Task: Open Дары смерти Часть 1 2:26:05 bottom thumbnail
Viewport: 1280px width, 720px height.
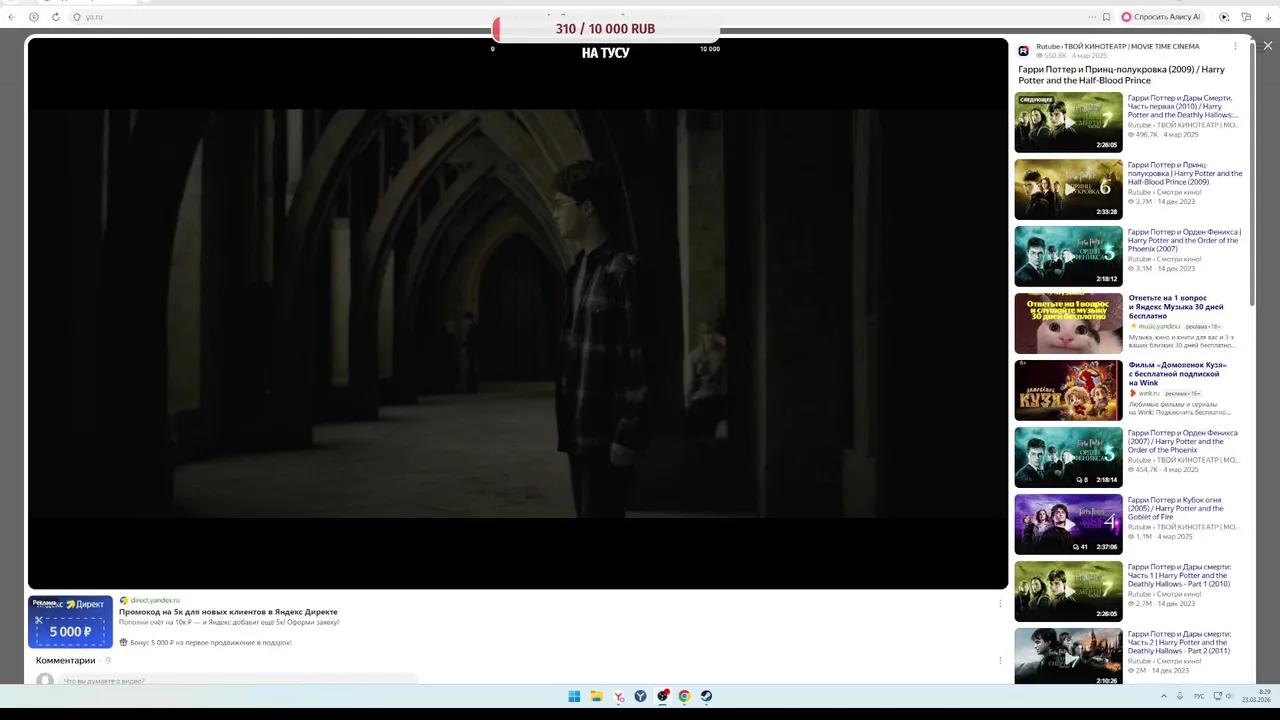Action: 1068,591
